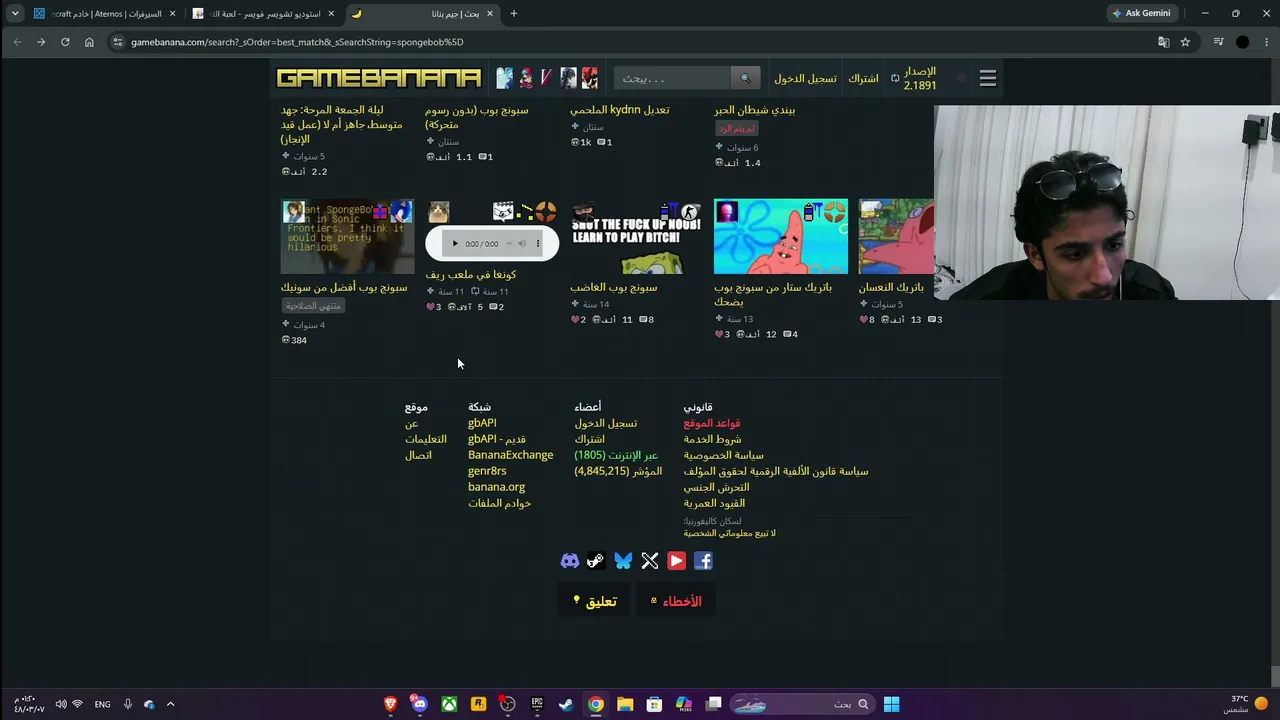This screenshot has height=720, width=1280.
Task: Click the Windows taskbar search box
Action: pyautogui.click(x=802, y=704)
